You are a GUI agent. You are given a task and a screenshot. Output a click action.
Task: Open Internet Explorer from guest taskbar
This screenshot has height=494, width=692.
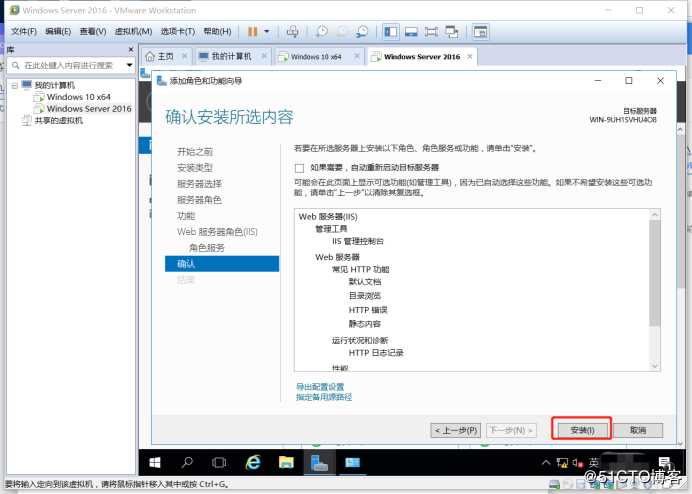tap(253, 462)
